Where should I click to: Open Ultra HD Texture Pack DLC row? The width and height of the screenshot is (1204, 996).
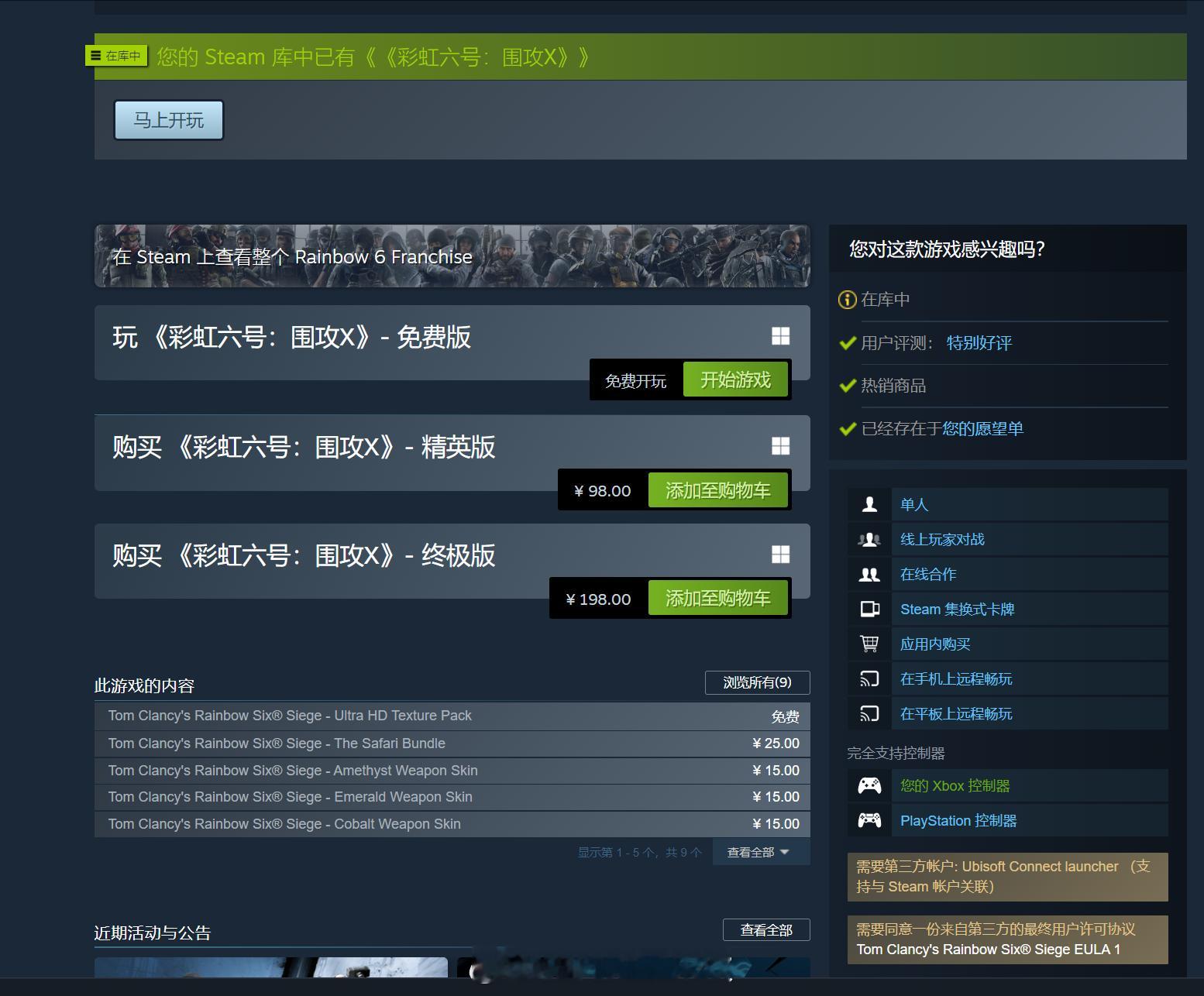click(452, 716)
